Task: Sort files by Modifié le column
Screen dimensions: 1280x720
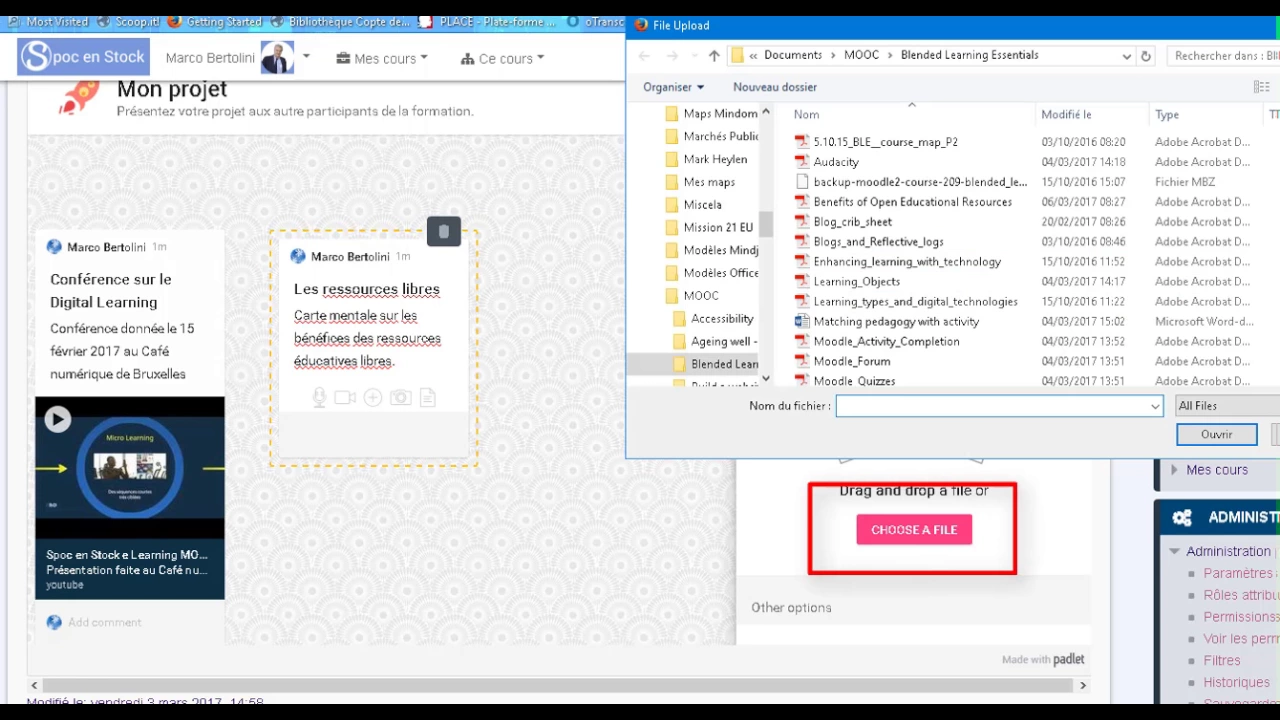Action: pos(1066,115)
